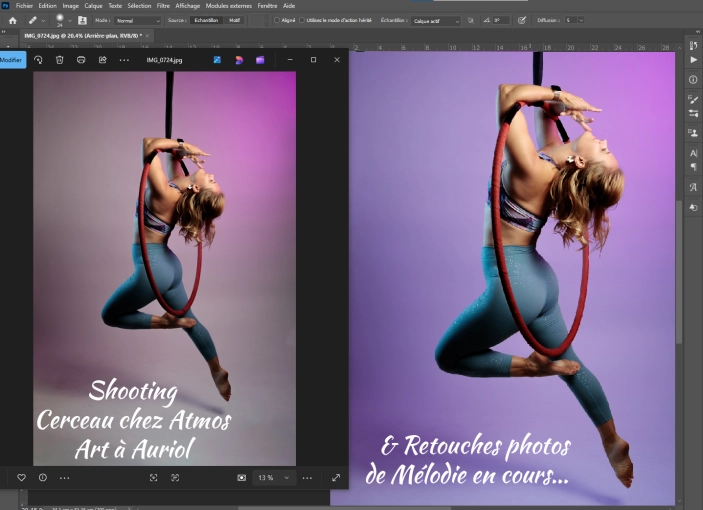Open Photoshop History panel icon
The height and width of the screenshot is (510, 703).
pos(693,45)
